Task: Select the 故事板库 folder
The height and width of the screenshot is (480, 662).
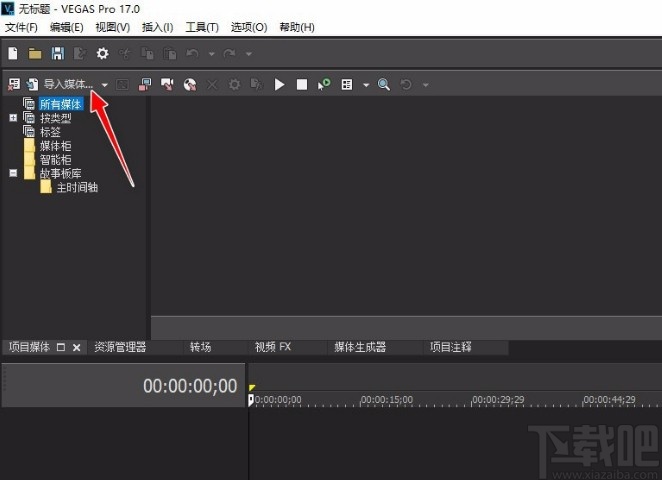Action: click(x=61, y=173)
